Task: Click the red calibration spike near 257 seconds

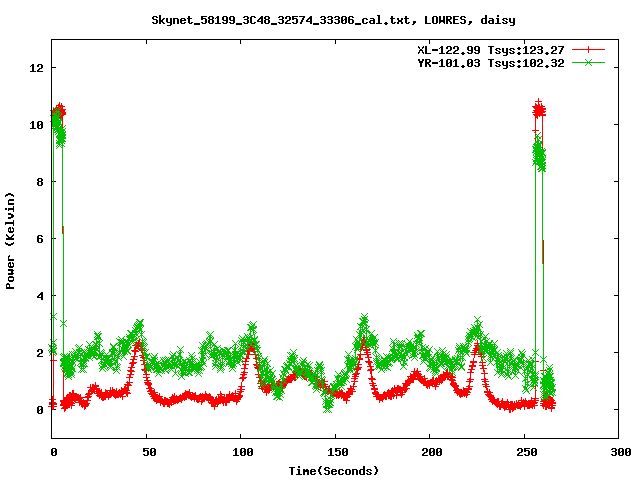Action: click(x=539, y=110)
